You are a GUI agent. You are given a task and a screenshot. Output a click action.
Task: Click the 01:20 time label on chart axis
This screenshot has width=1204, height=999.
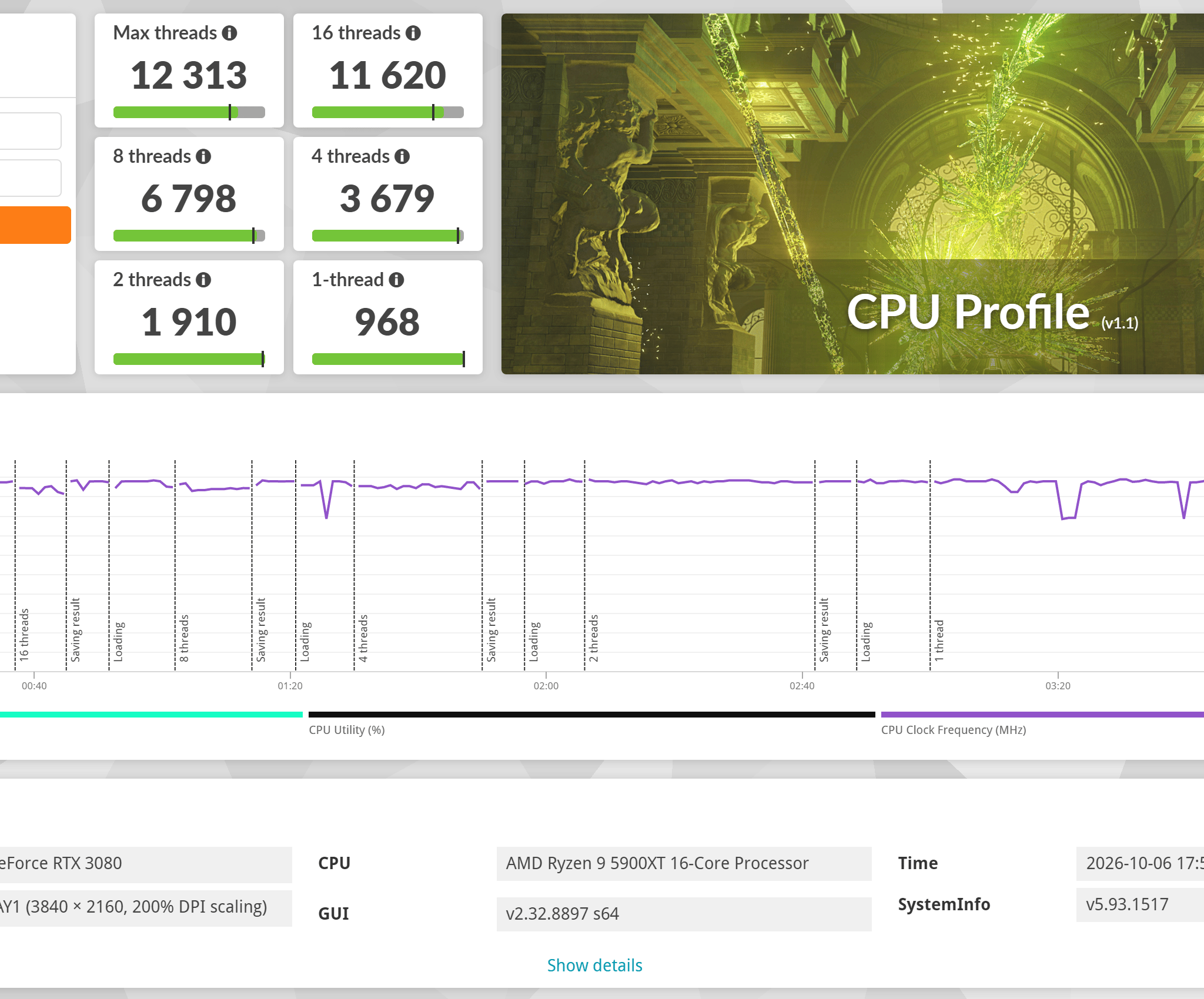coord(290,686)
